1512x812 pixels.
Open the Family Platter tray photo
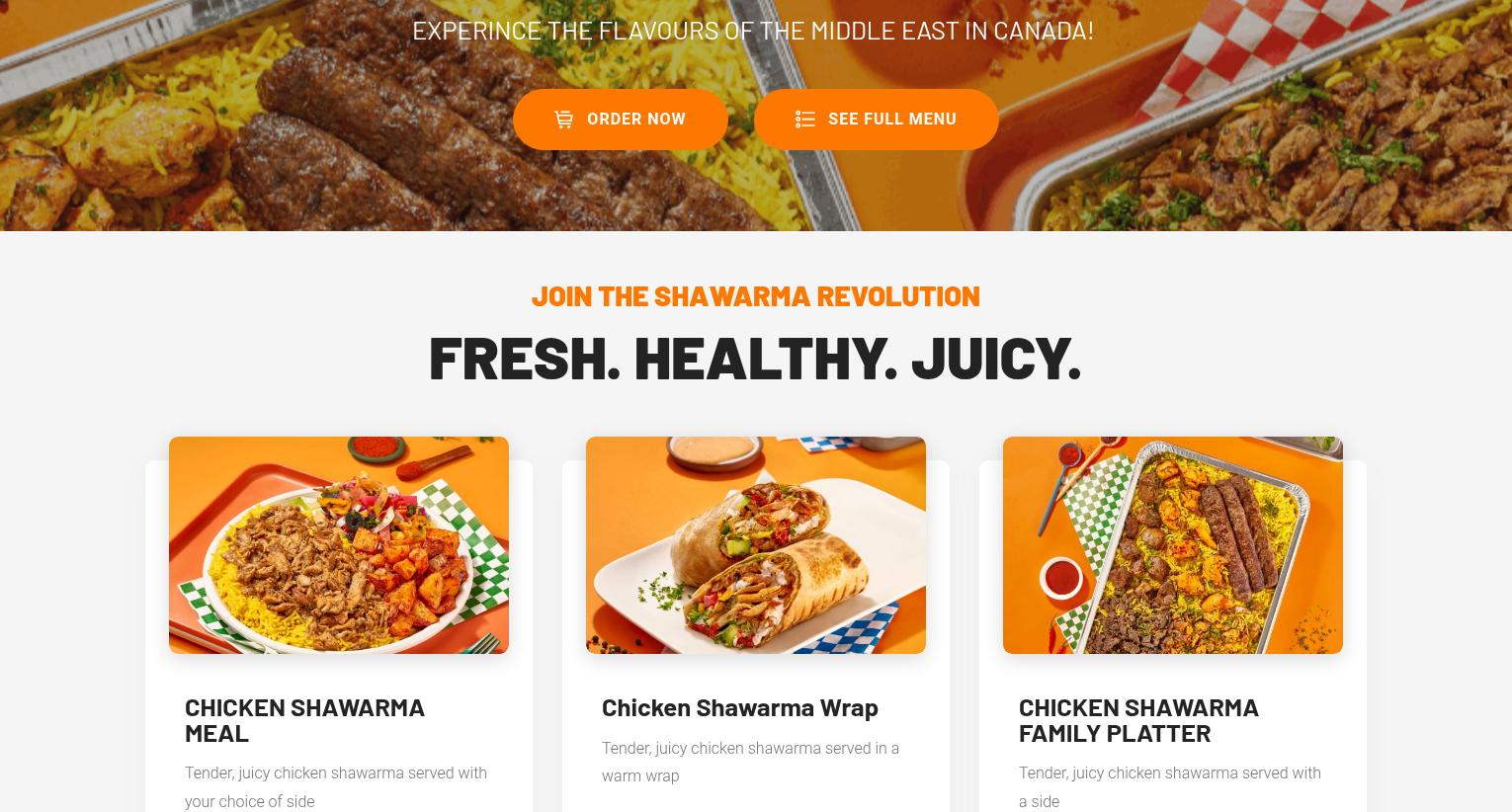point(1173,545)
